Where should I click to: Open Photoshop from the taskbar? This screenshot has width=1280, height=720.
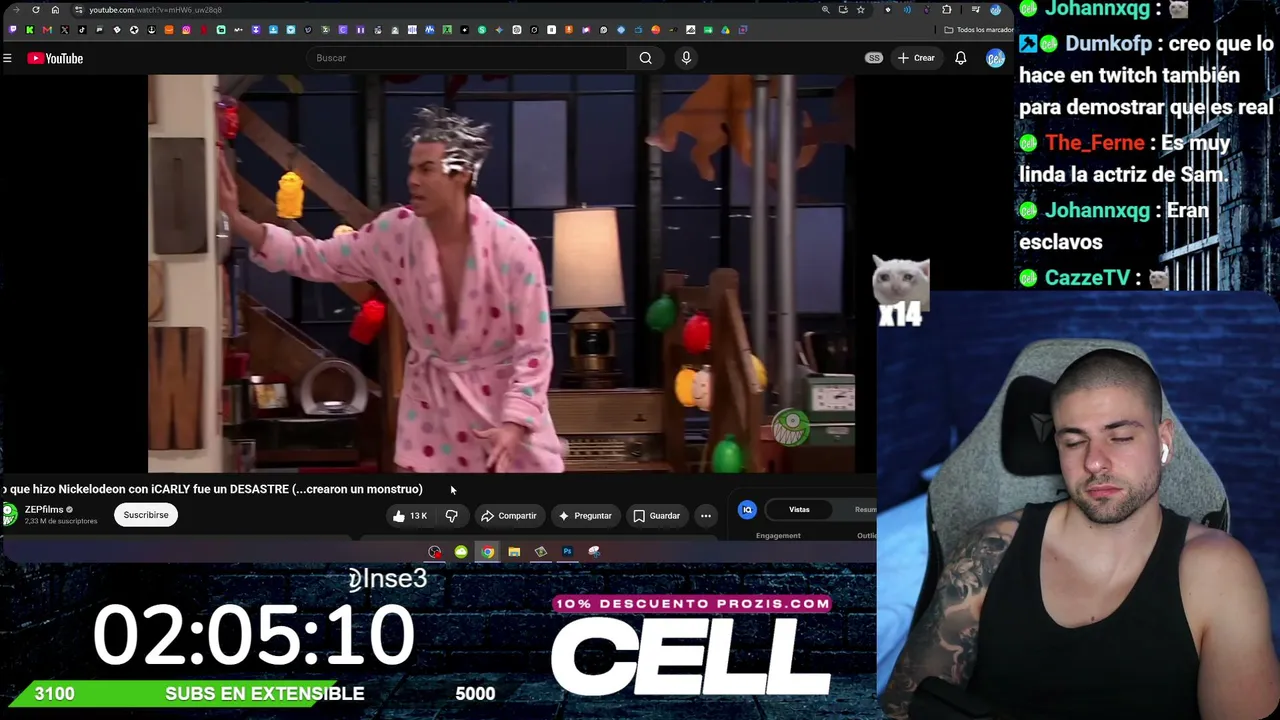pos(567,552)
